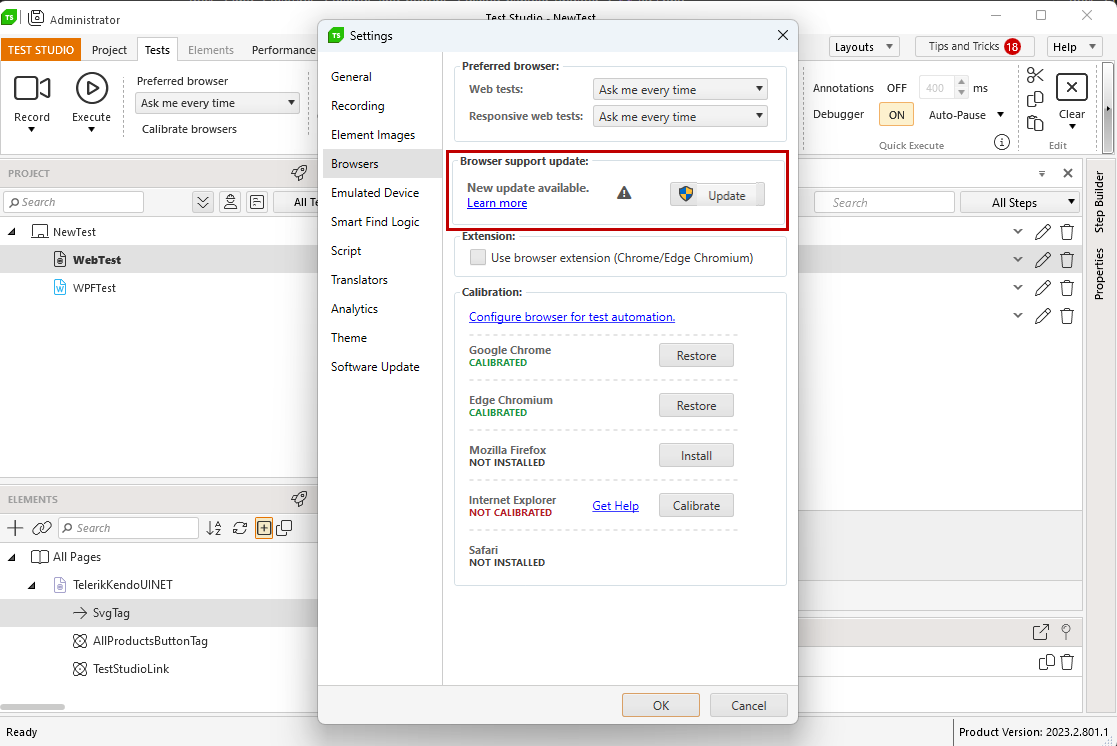
Task: Click the copy pages icon in Elements toolbar
Action: [284, 528]
